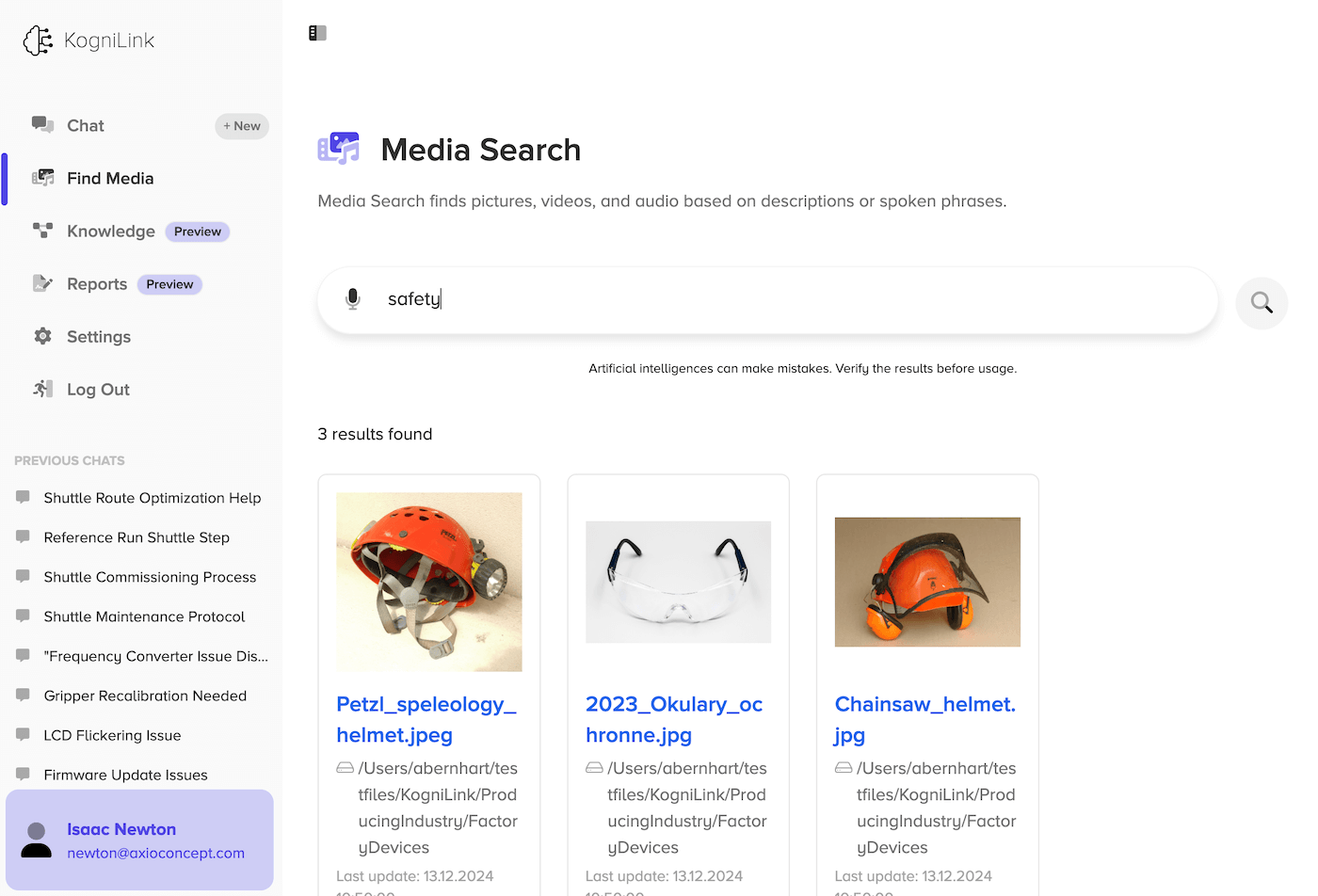The height and width of the screenshot is (896, 1318).
Task: Click the microphone voice search icon
Action: pos(353,299)
